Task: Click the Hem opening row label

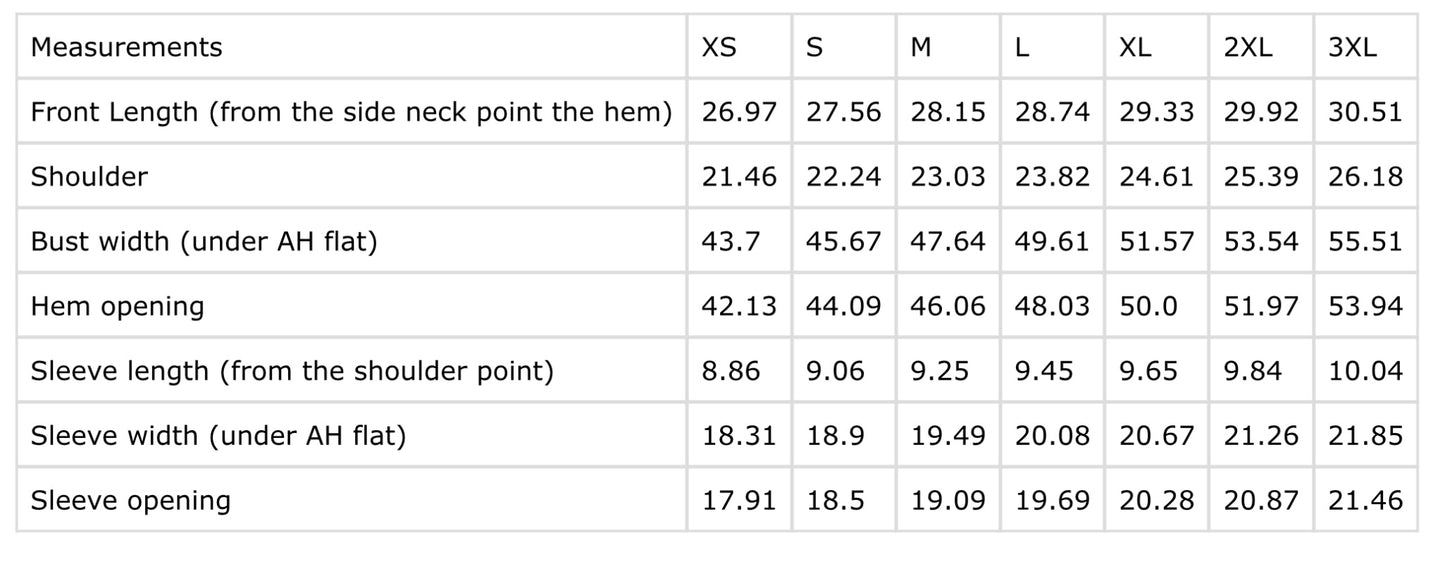Action: click(117, 306)
